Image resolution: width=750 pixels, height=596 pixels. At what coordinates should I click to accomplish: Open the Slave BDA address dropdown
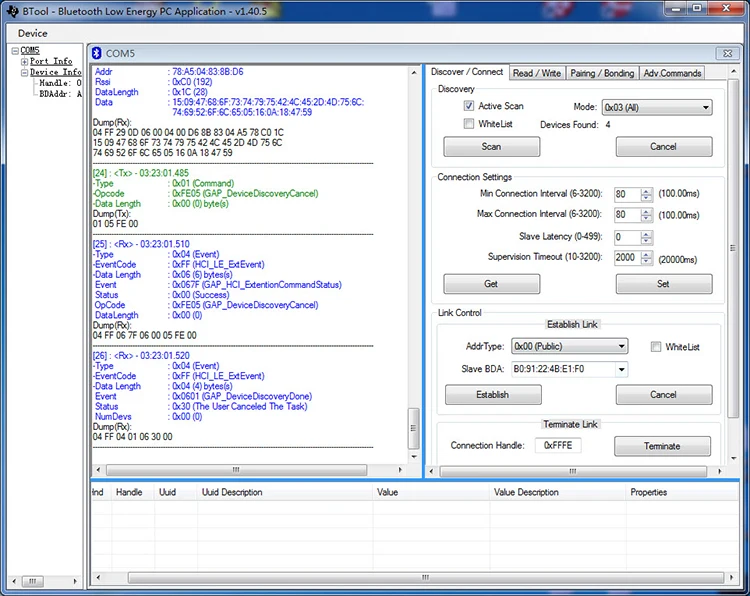coord(621,369)
